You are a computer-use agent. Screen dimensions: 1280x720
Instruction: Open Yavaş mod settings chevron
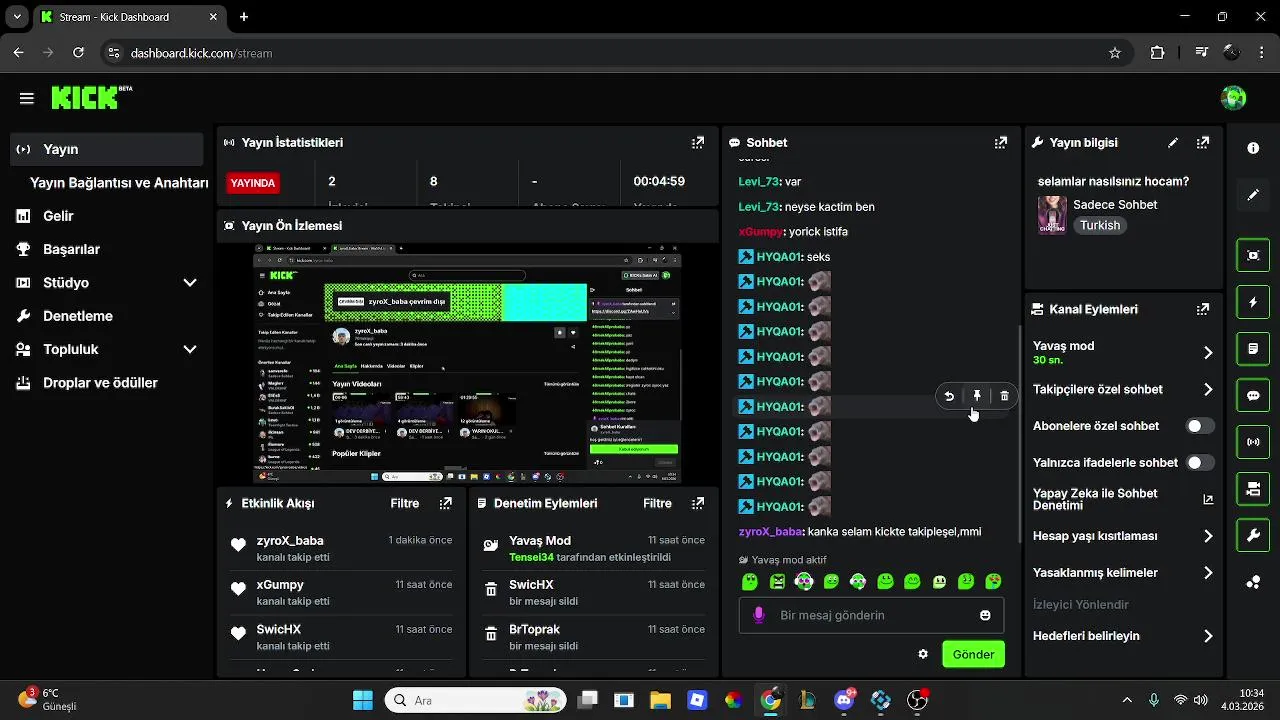pyautogui.click(x=1208, y=352)
